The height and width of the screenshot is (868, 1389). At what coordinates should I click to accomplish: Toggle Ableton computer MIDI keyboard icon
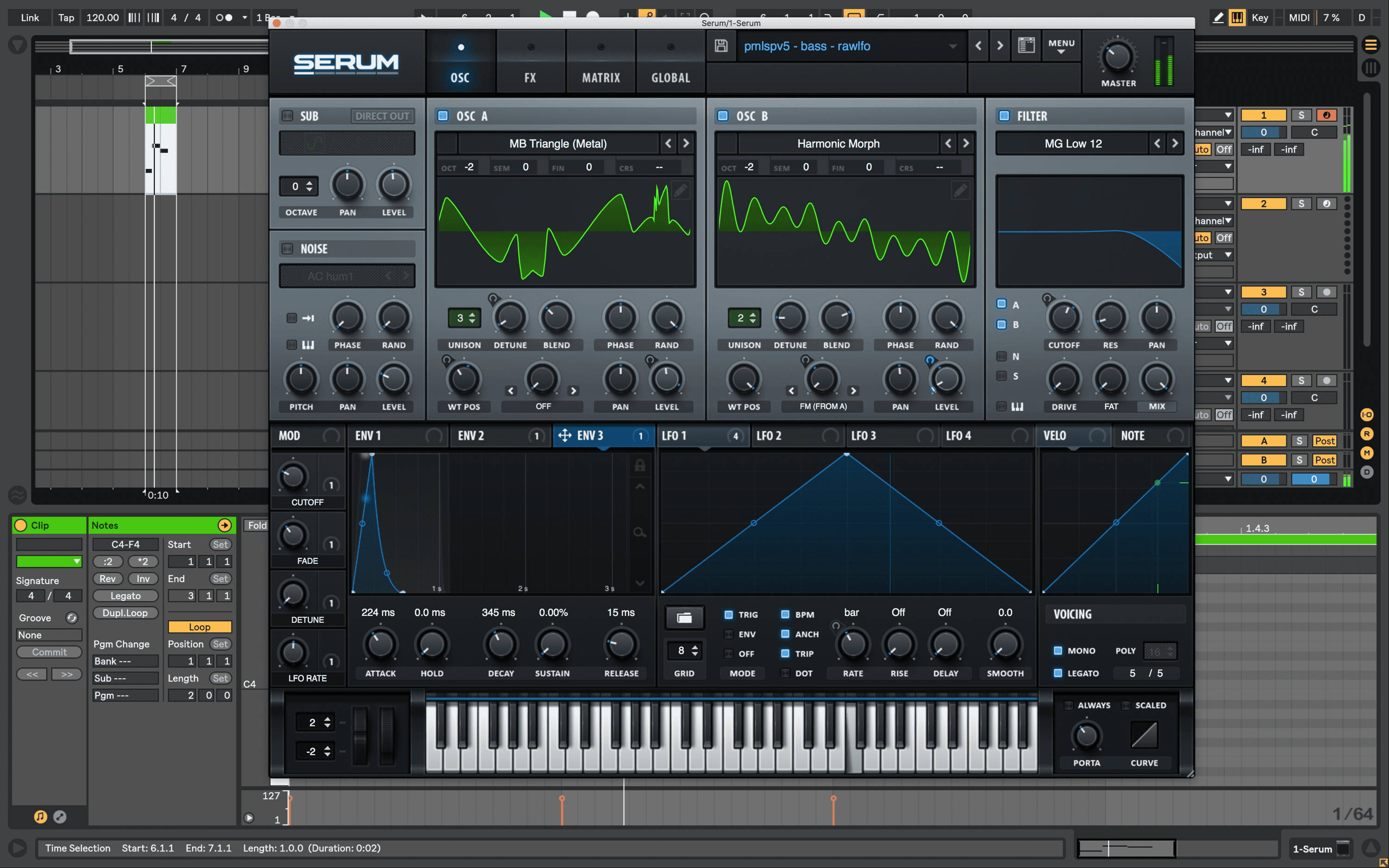[x=1237, y=17]
